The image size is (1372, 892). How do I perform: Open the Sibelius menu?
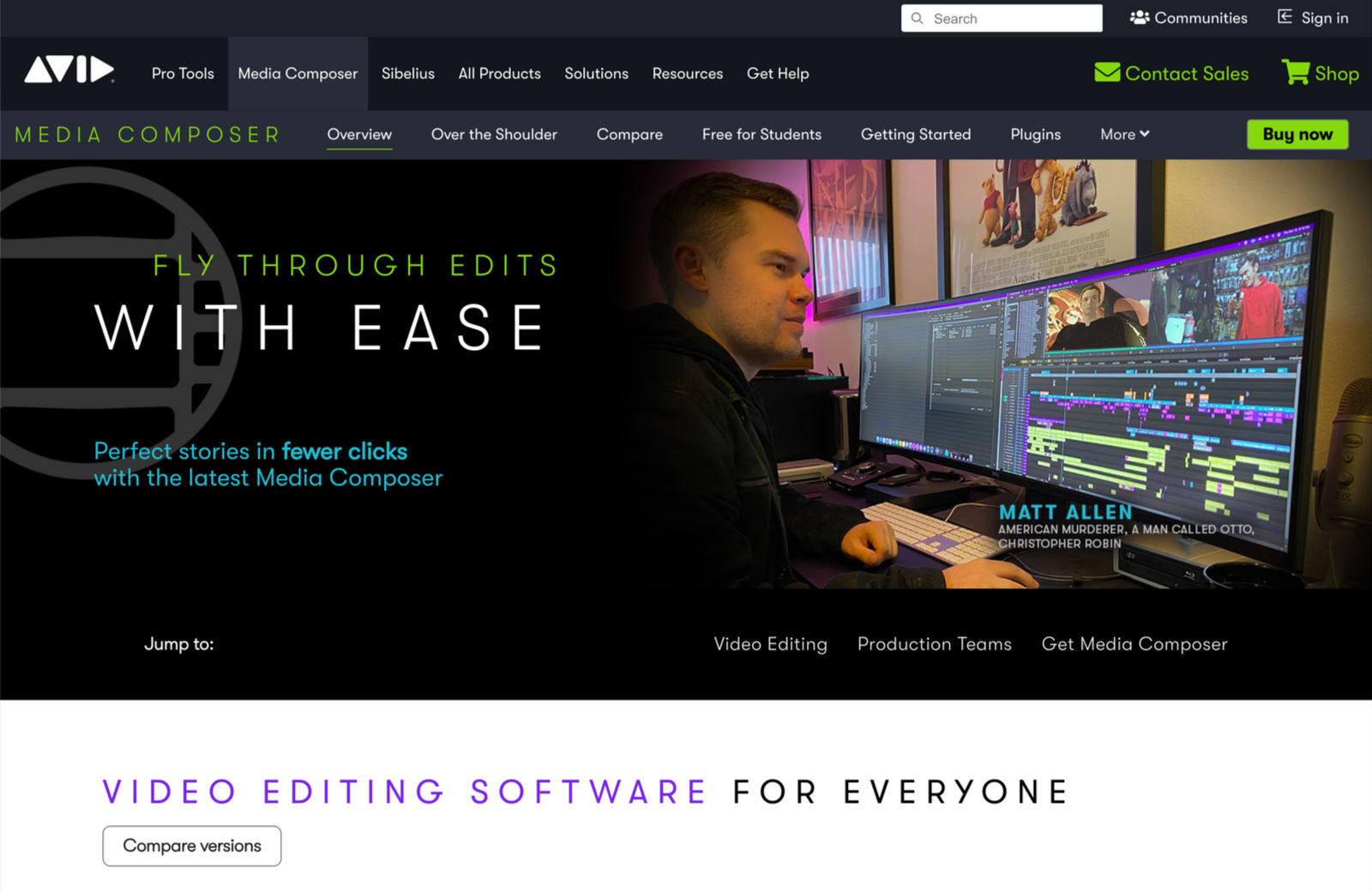(x=408, y=74)
